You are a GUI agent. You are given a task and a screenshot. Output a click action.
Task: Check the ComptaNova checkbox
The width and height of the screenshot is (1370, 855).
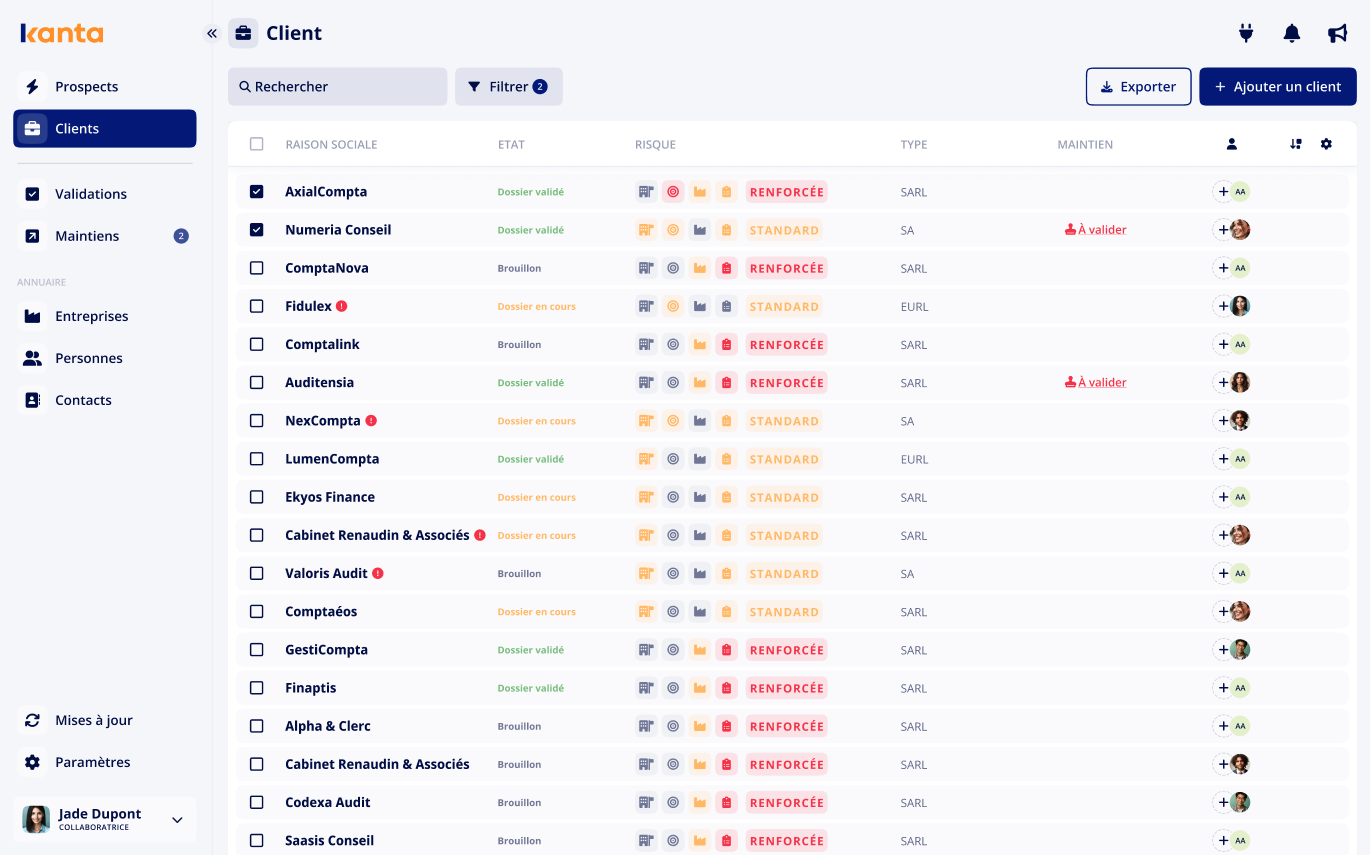257,268
